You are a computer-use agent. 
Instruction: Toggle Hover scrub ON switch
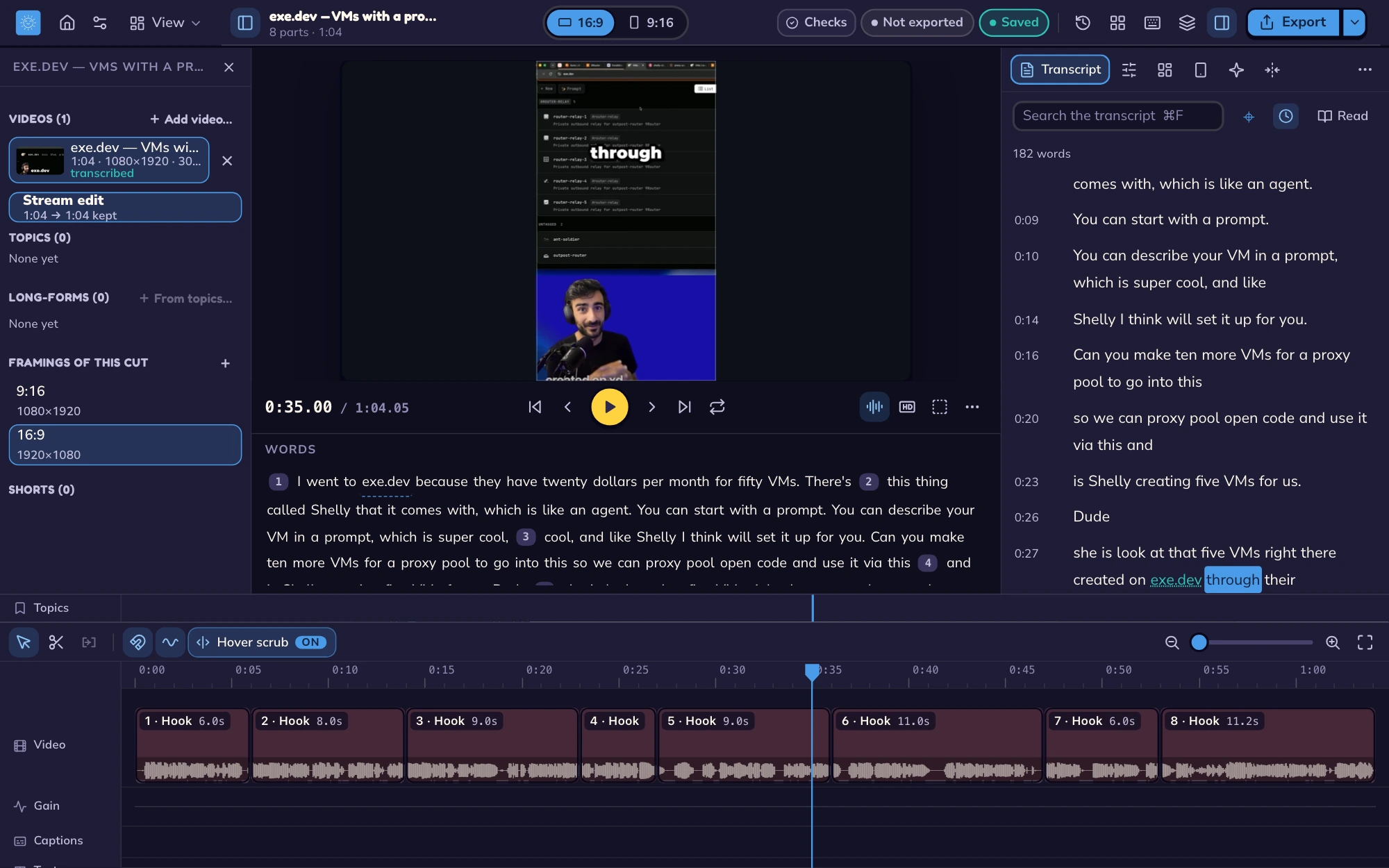[262, 642]
